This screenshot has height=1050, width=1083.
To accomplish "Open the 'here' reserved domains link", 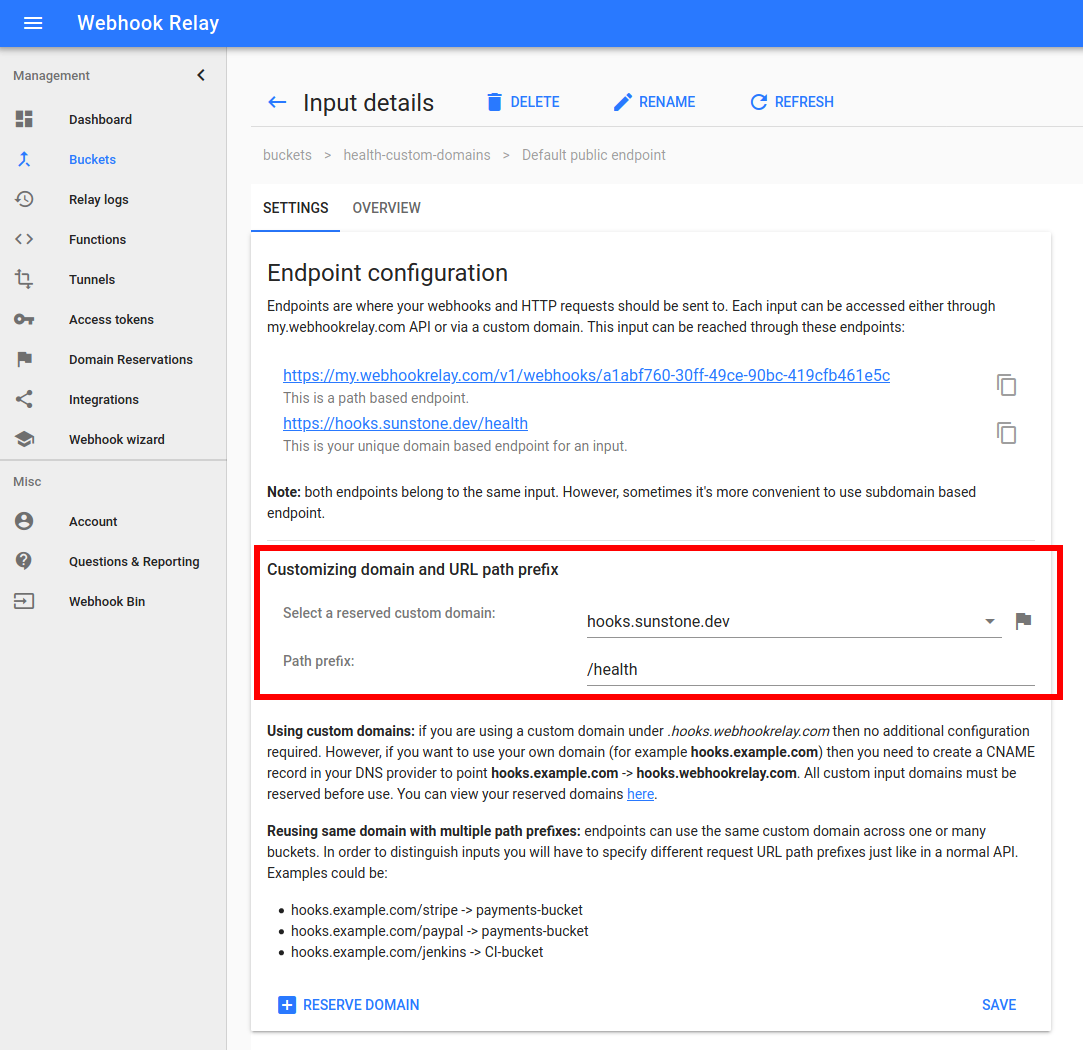I will (640, 794).
